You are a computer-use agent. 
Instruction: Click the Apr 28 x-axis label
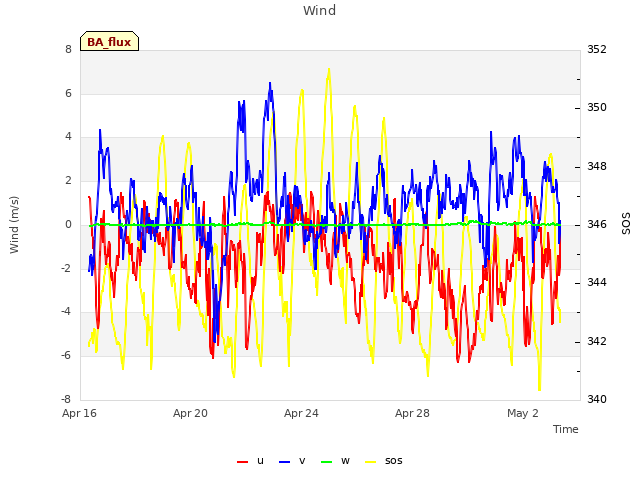(x=412, y=413)
